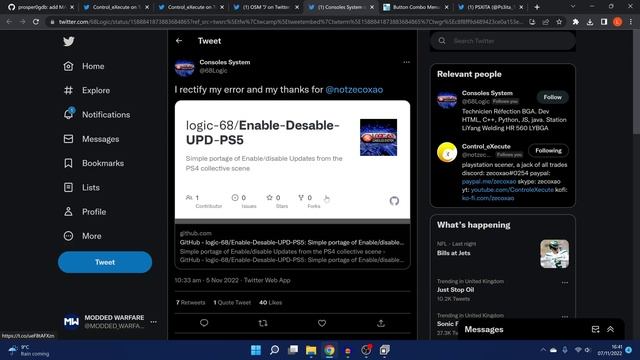Switch to the OSM on Twitter tab
The image size is (640, 360).
pos(265,7)
